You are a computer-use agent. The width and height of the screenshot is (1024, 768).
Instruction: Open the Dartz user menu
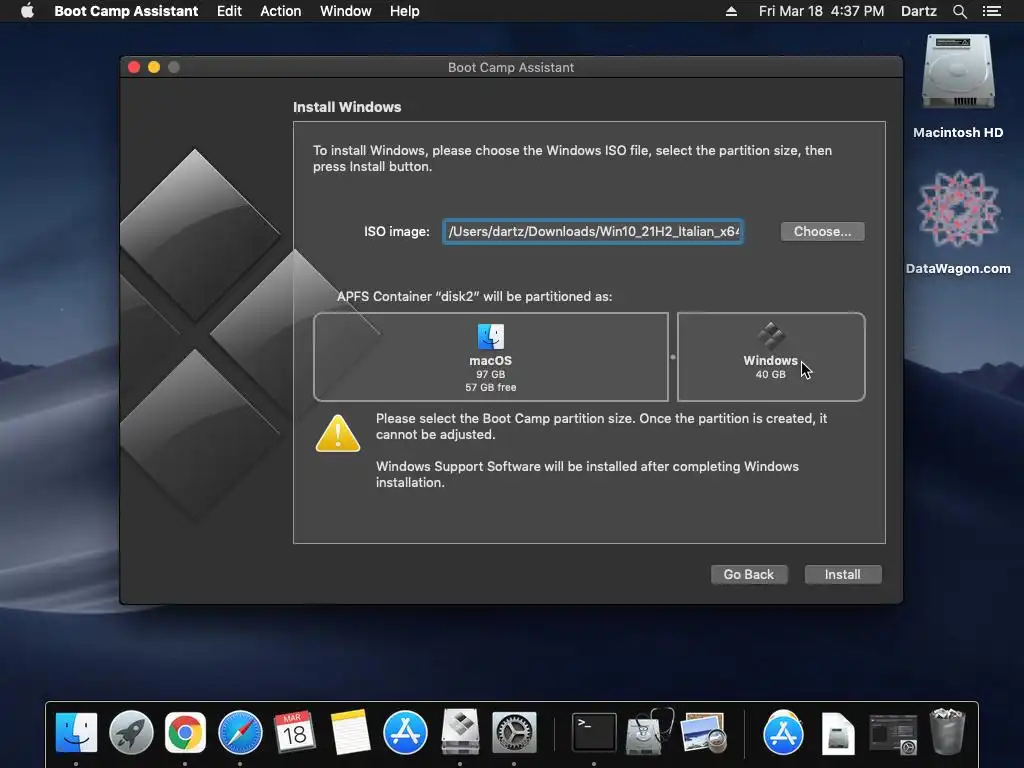[918, 11]
